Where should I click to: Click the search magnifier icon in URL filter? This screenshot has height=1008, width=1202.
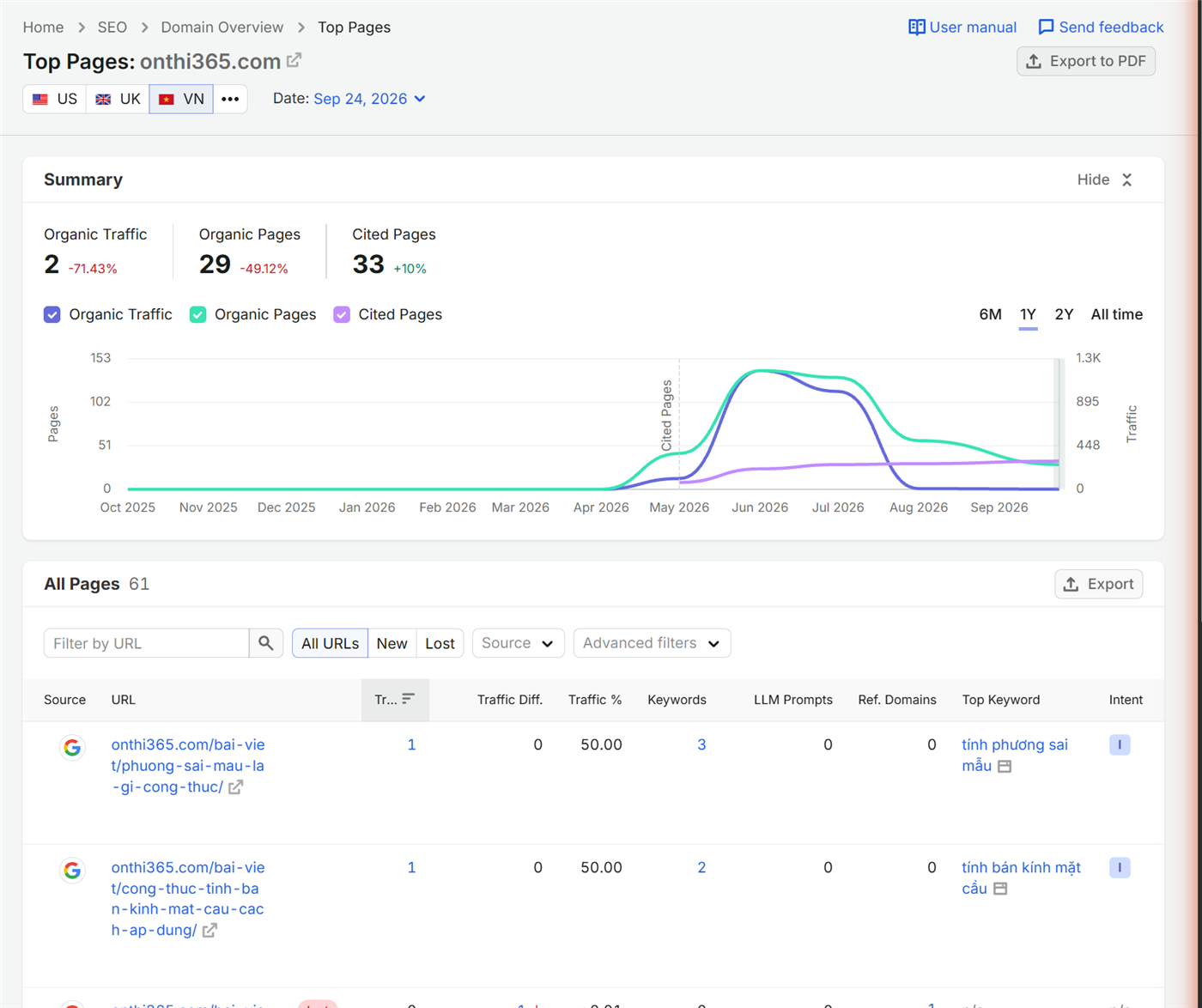266,643
